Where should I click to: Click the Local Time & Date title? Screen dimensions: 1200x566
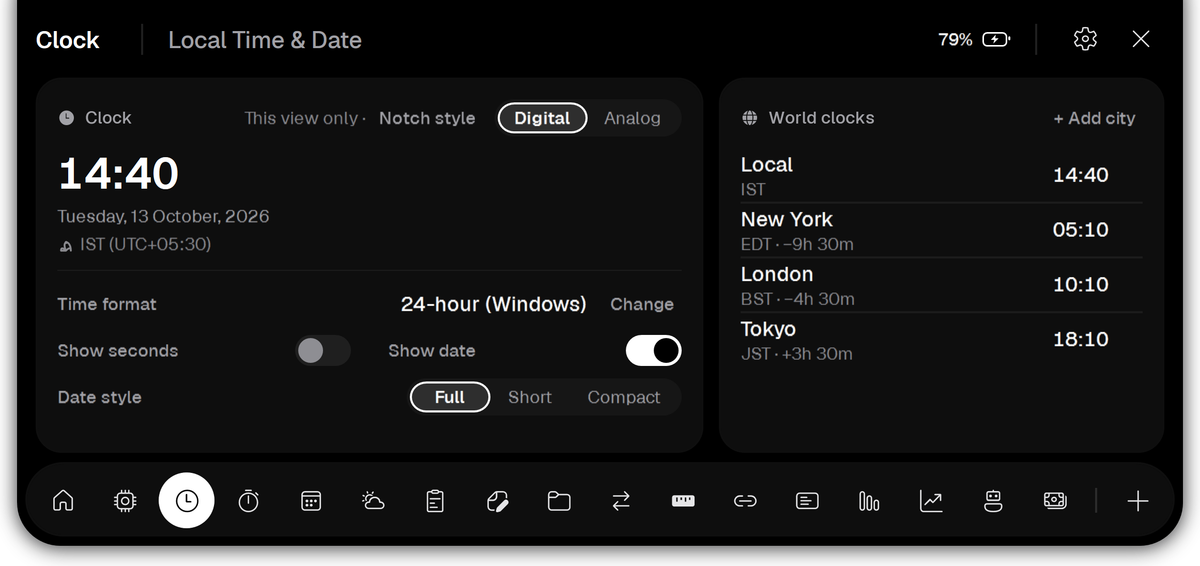265,40
